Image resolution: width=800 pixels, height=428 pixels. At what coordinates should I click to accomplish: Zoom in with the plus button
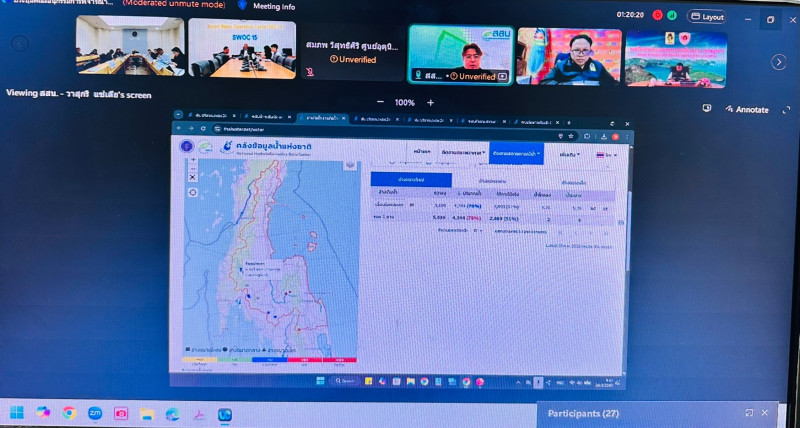click(x=431, y=103)
